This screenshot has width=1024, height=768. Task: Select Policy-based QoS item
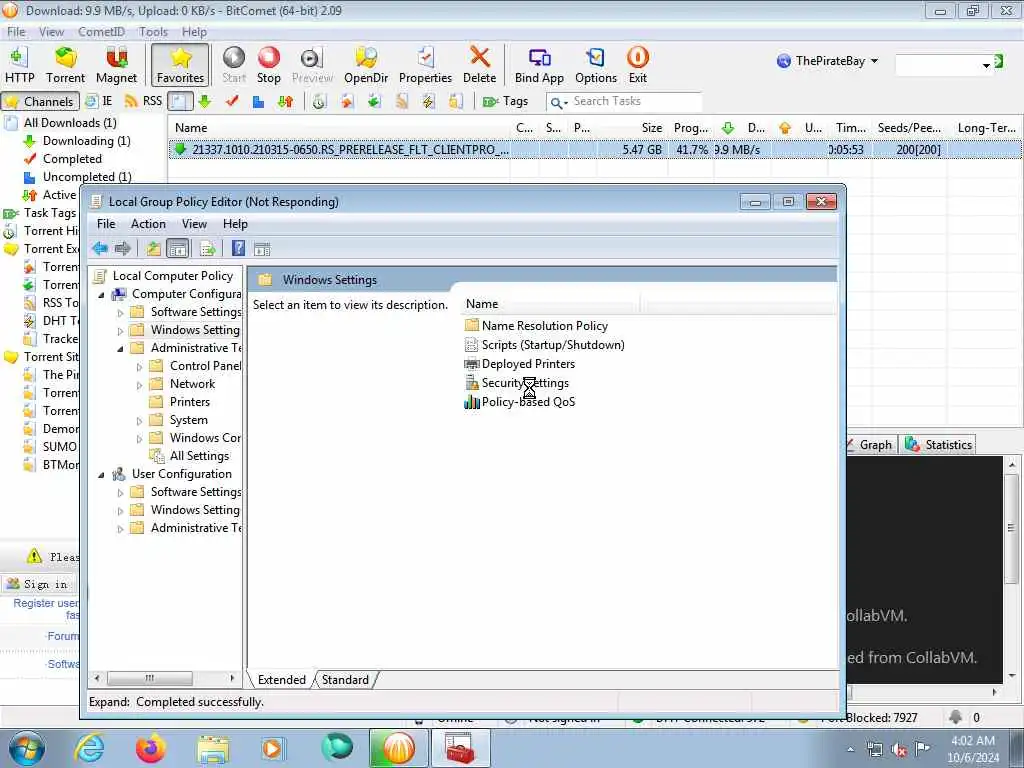pyautogui.click(x=528, y=402)
